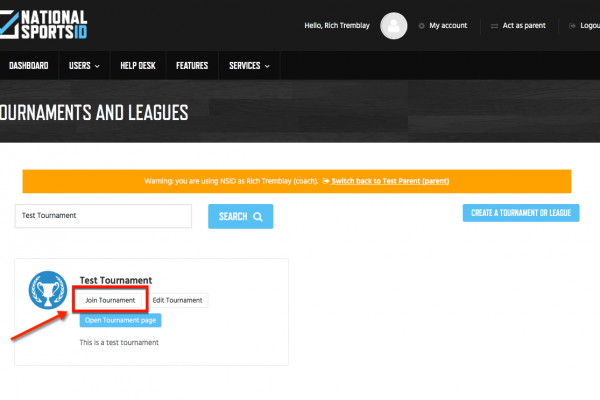Click the Logout arrow icon
This screenshot has height=400, width=600.
click(x=572, y=26)
